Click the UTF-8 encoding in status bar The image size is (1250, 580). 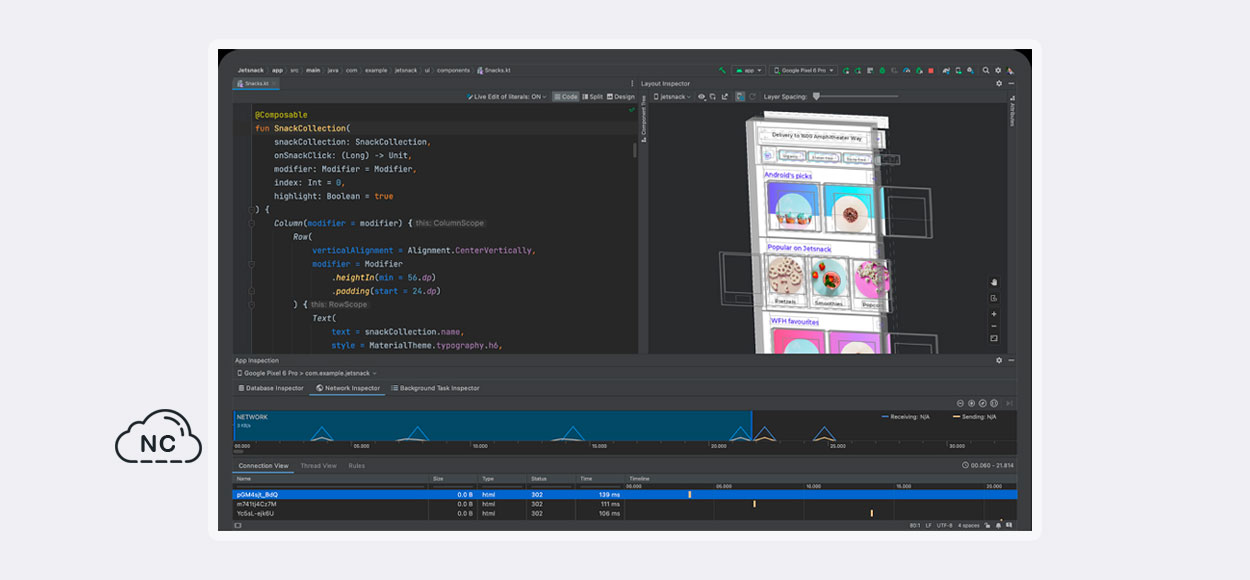coord(945,525)
